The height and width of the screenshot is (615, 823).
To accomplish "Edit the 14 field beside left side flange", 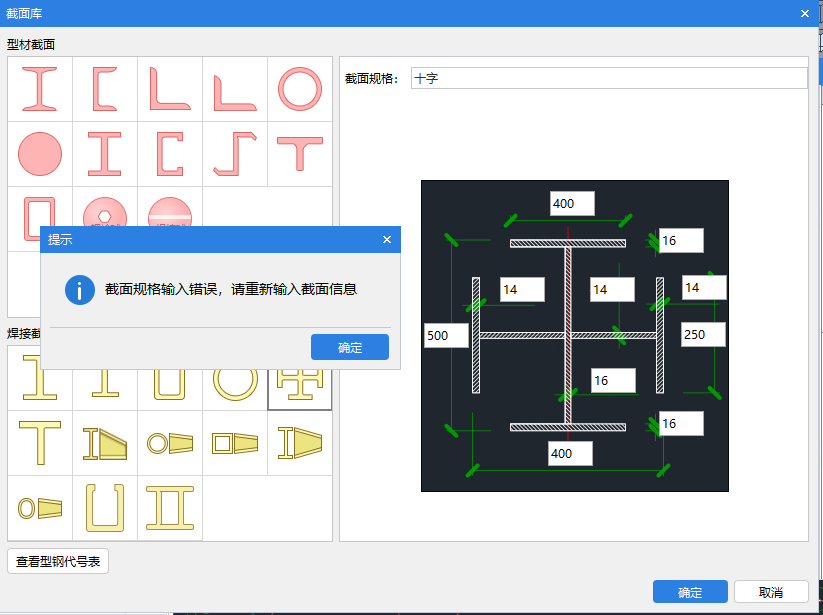I will click(x=522, y=290).
